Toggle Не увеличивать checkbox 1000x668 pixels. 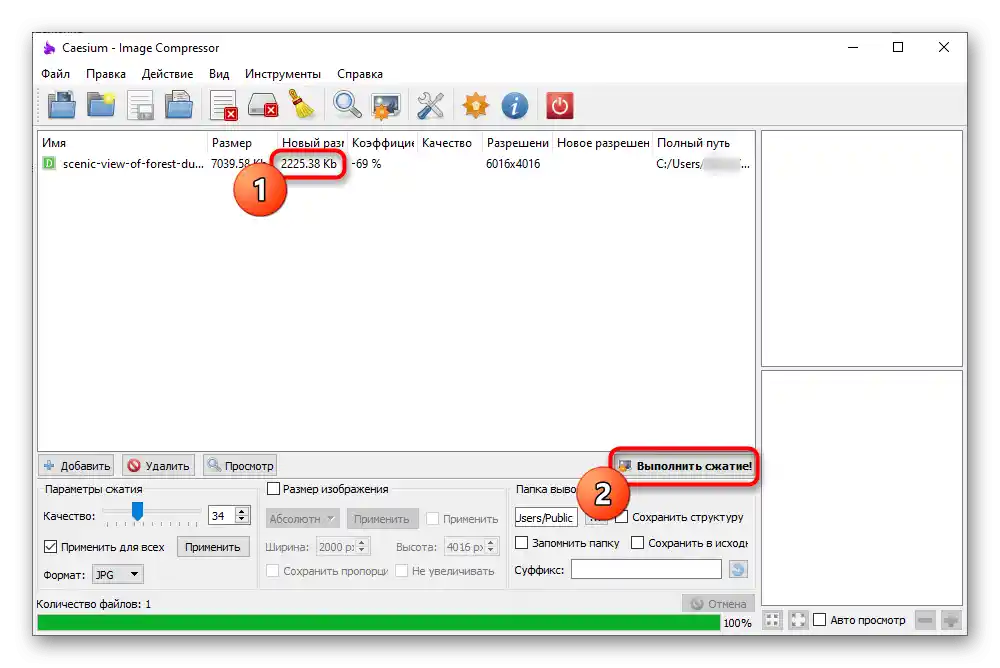401,570
